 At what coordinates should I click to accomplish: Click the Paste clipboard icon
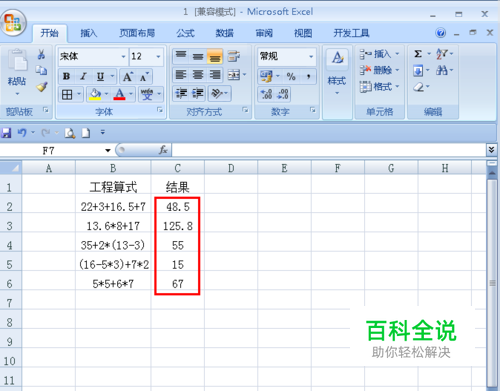17,60
